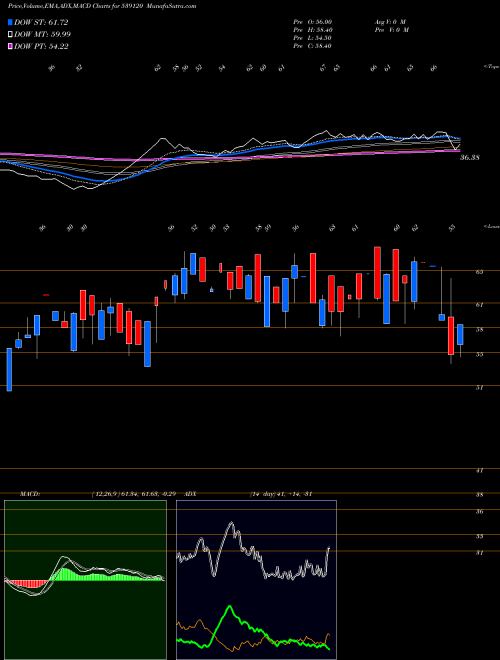Screen dimensions: 500x660
Task: Open the ADX indicator panel
Action: 256,580
